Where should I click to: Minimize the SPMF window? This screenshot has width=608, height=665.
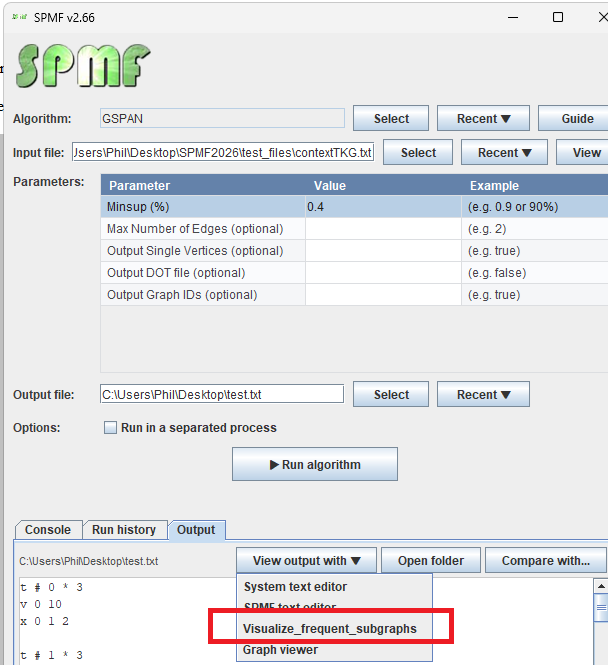(x=513, y=17)
